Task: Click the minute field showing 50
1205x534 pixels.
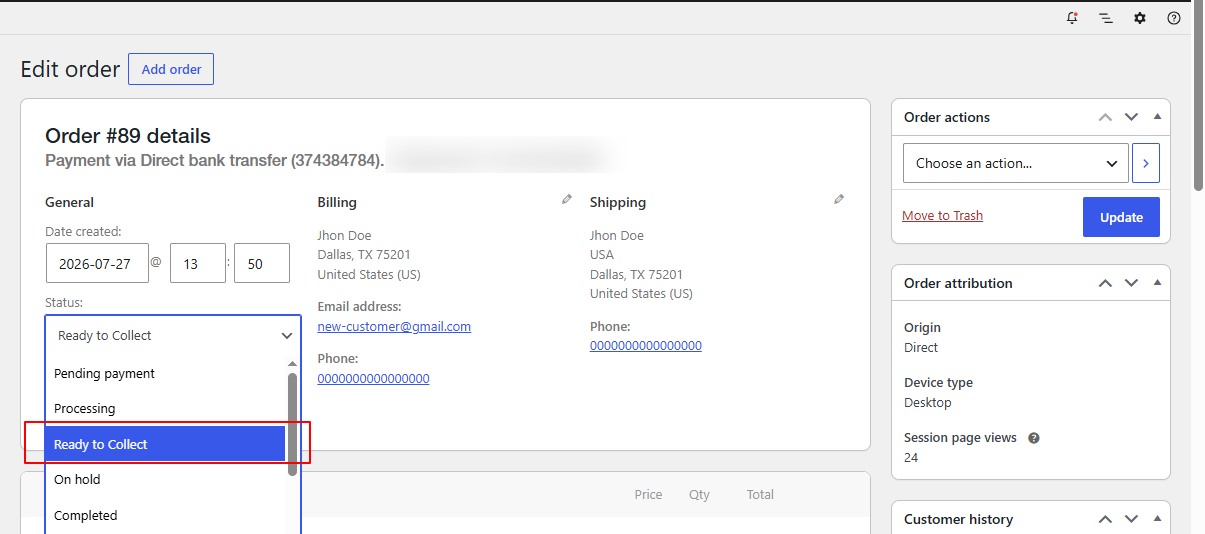Action: pos(262,263)
